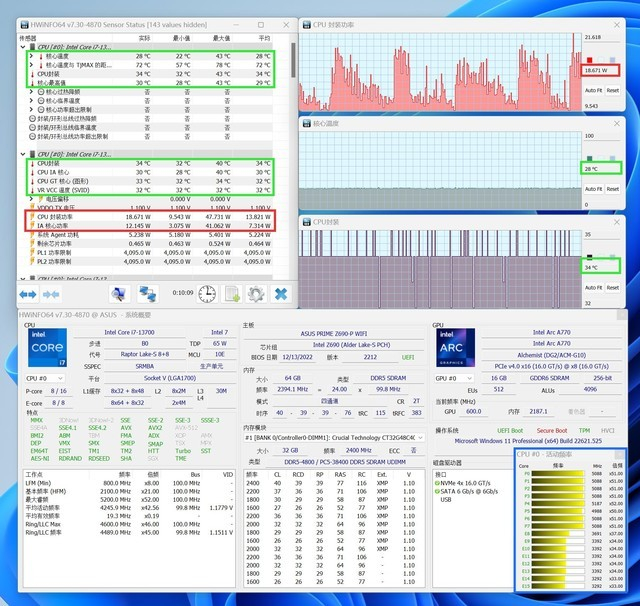Click the green status icon beside SATA 6 Gb/s

point(438,491)
